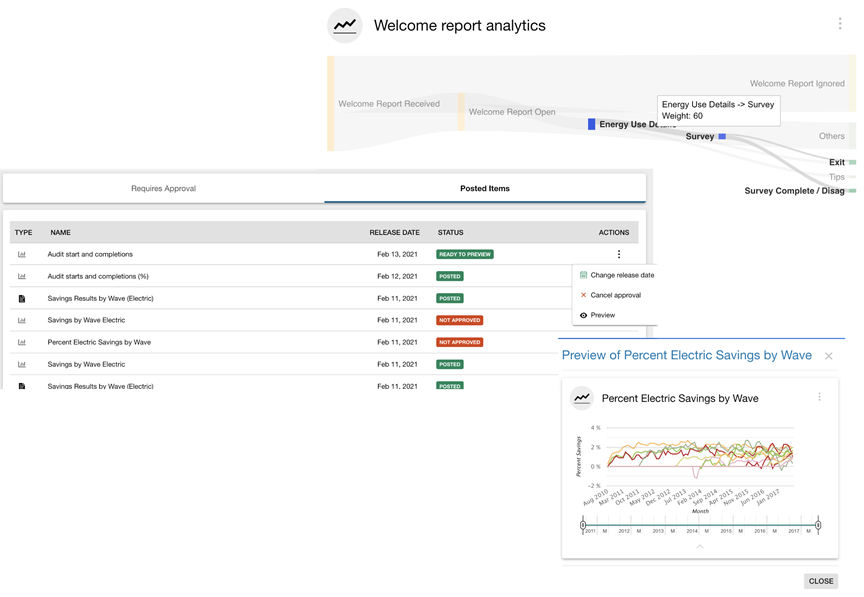Switch to the Requires Approval tab
864x597 pixels.
click(164, 189)
